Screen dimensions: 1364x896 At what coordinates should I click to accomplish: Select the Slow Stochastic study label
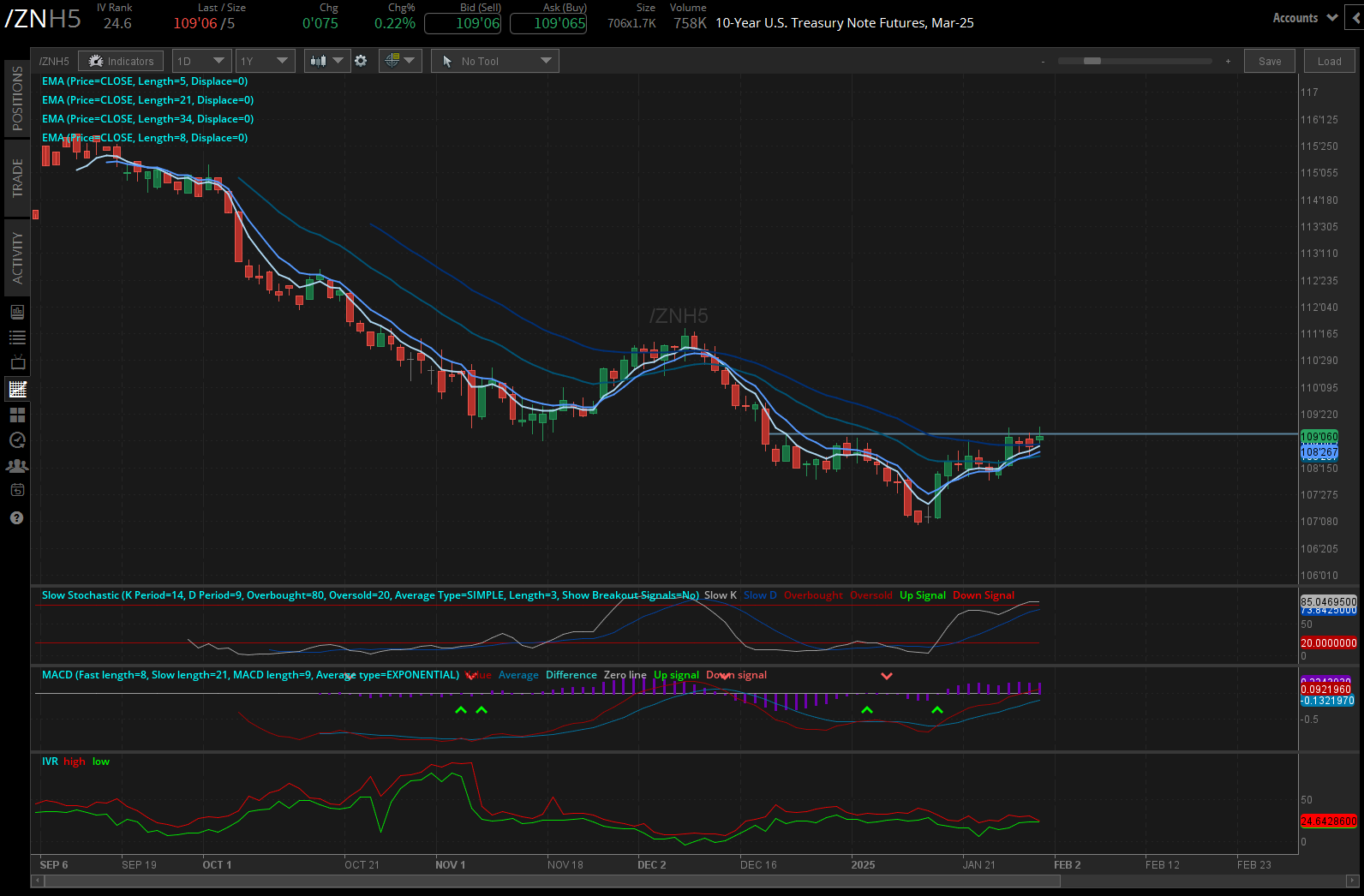[370, 595]
